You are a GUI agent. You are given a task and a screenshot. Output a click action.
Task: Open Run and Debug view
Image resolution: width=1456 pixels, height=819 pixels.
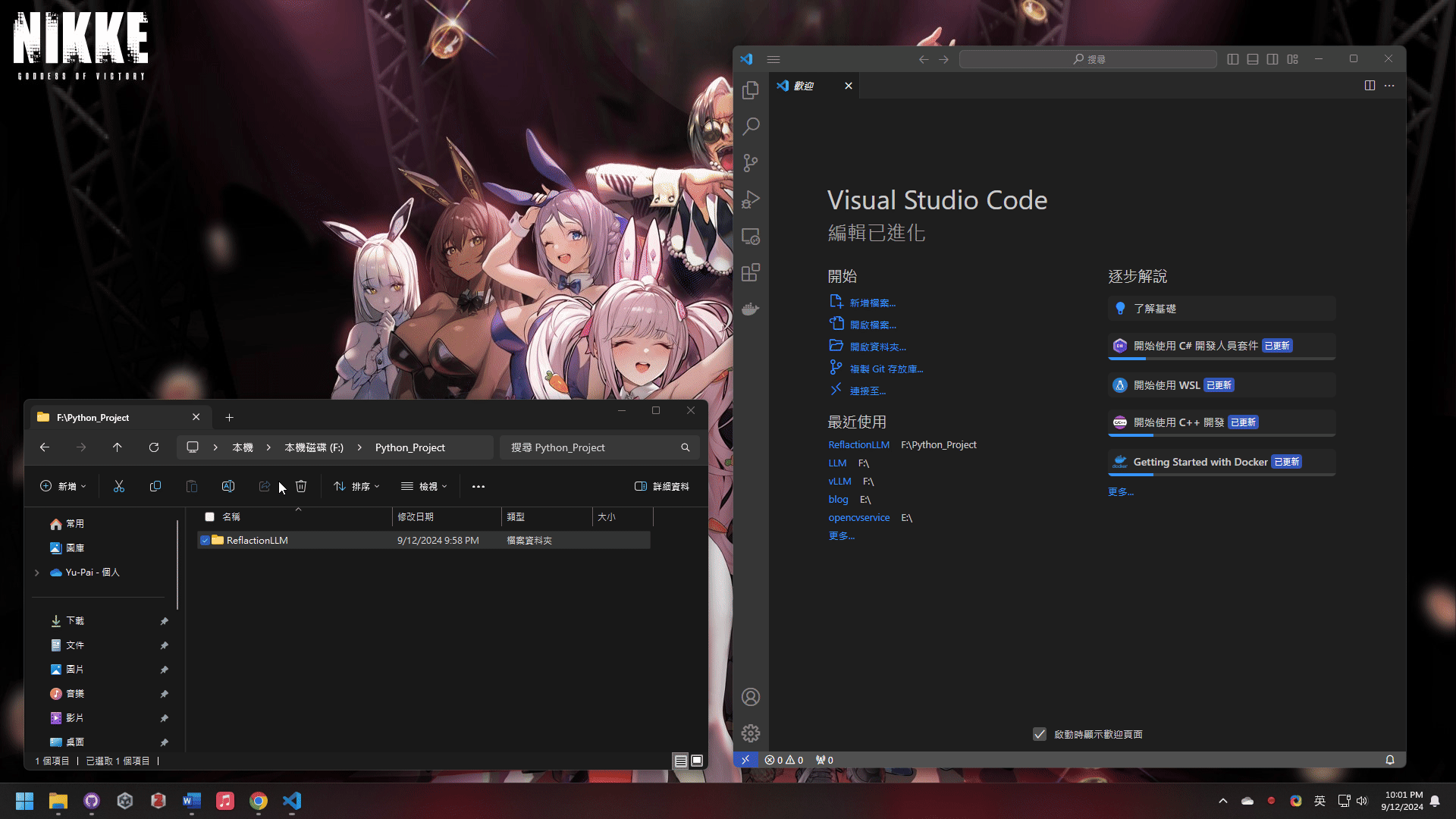coord(751,199)
